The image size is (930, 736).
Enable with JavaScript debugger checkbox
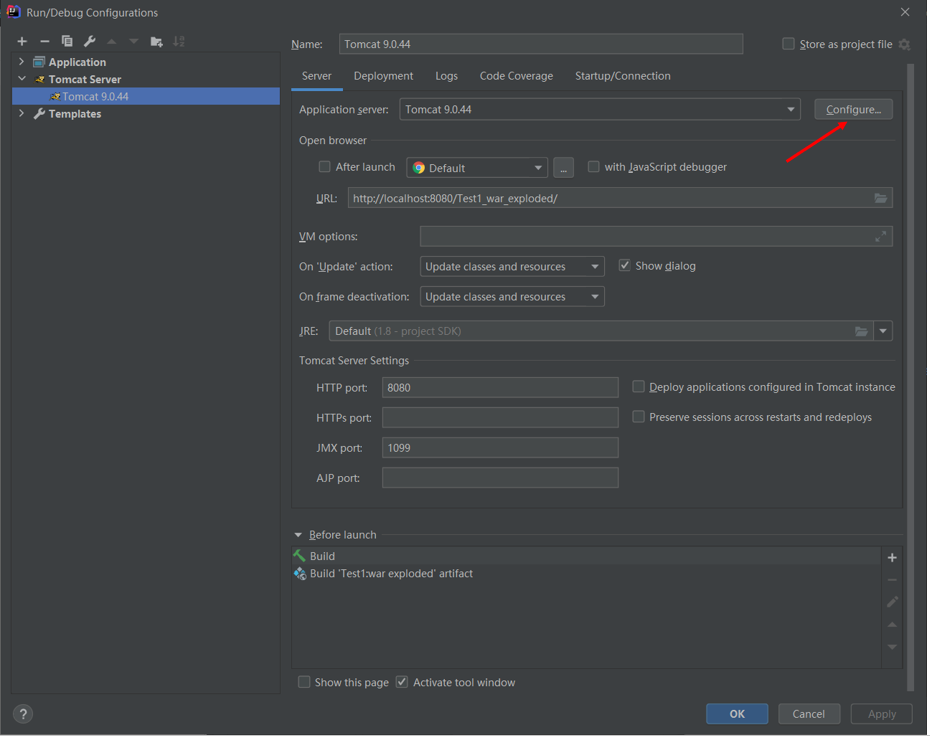tap(594, 167)
